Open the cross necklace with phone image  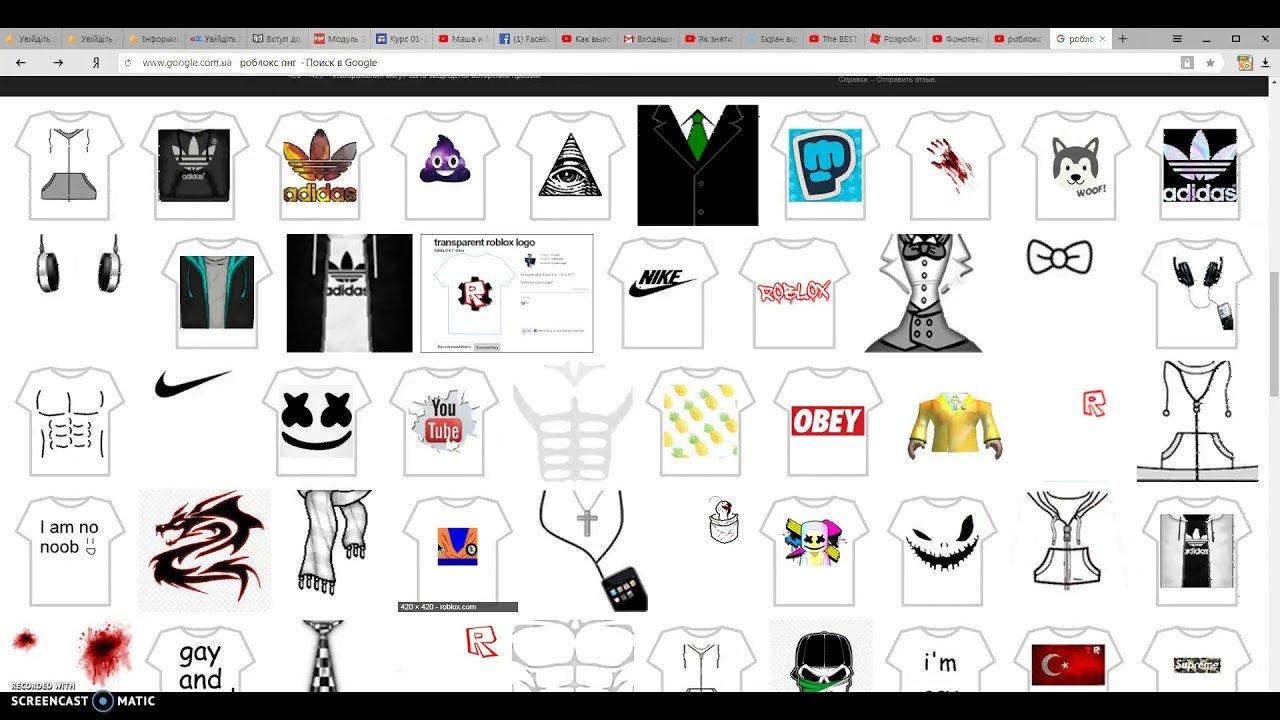592,550
